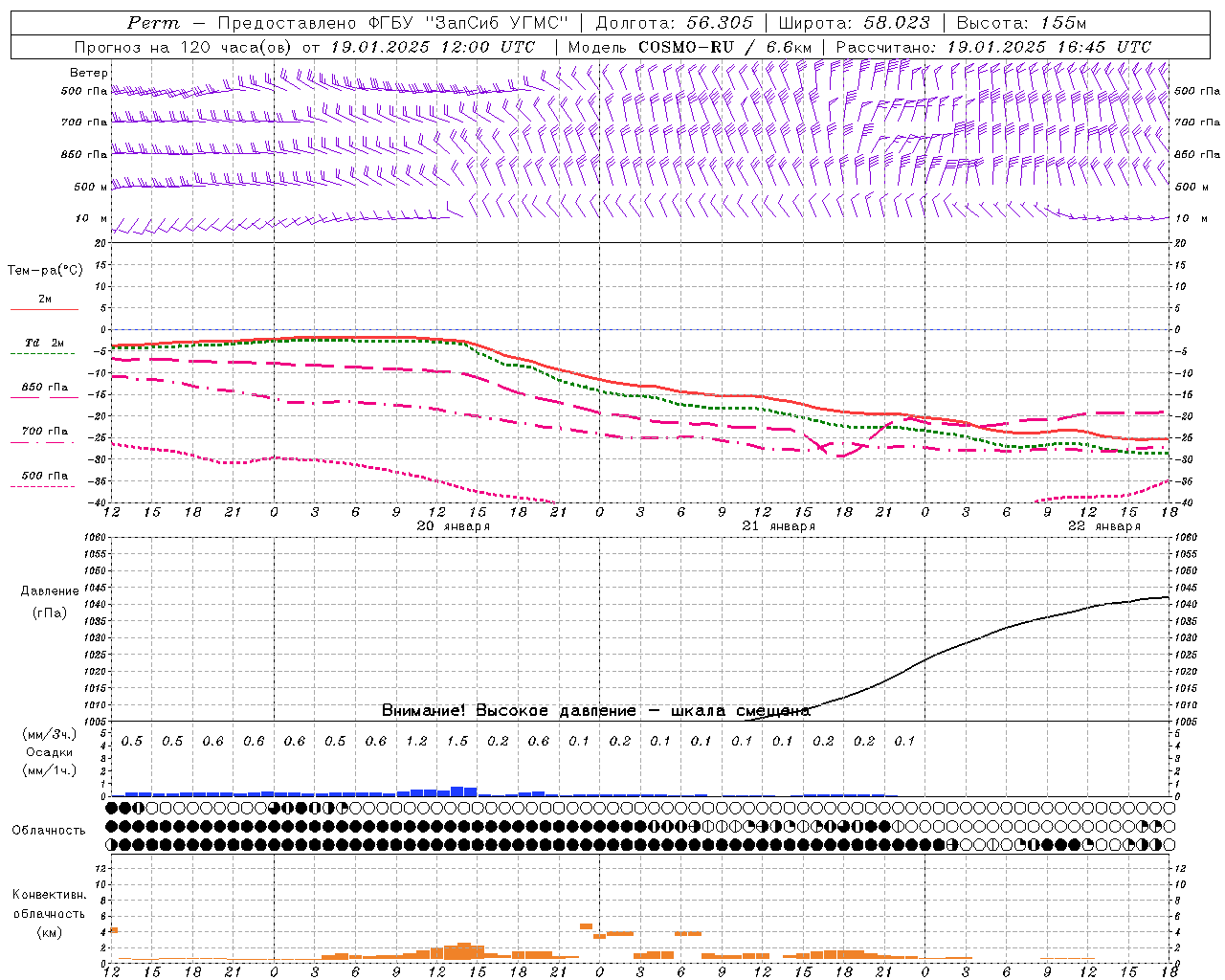Click the "Ветер" wind panel label
The height and width of the screenshot is (980, 1225).
pyautogui.click(x=89, y=73)
